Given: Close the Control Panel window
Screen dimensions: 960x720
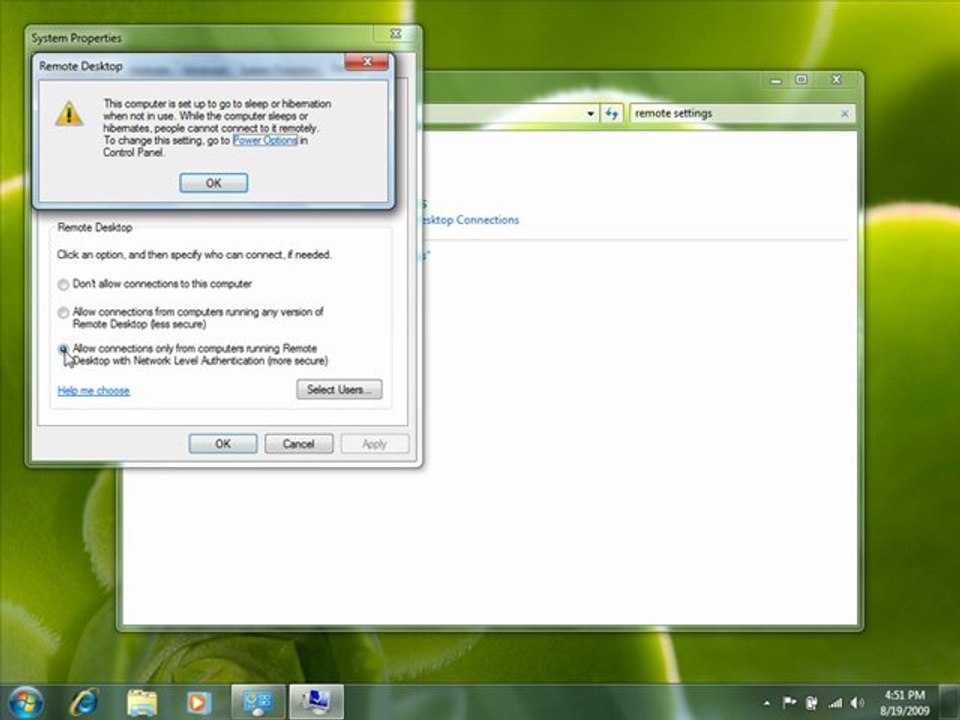Looking at the screenshot, I should point(836,80).
